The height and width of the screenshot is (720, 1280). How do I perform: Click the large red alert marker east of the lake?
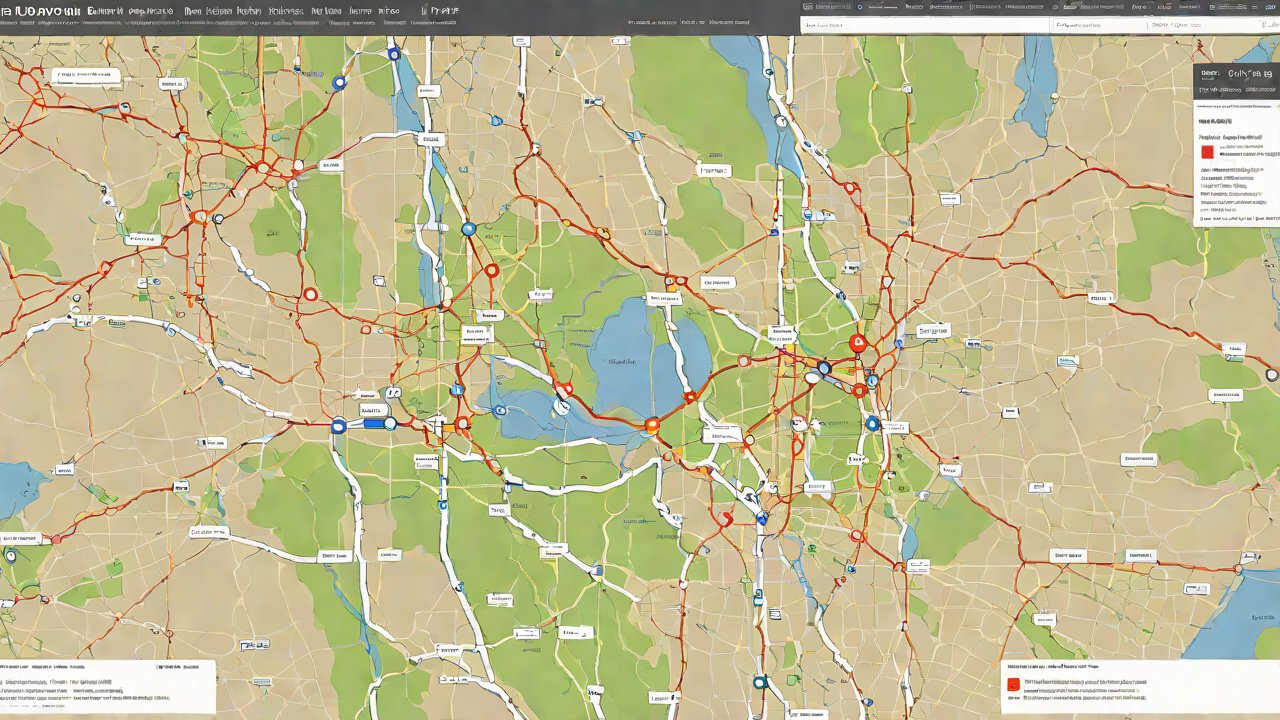[x=857, y=344]
